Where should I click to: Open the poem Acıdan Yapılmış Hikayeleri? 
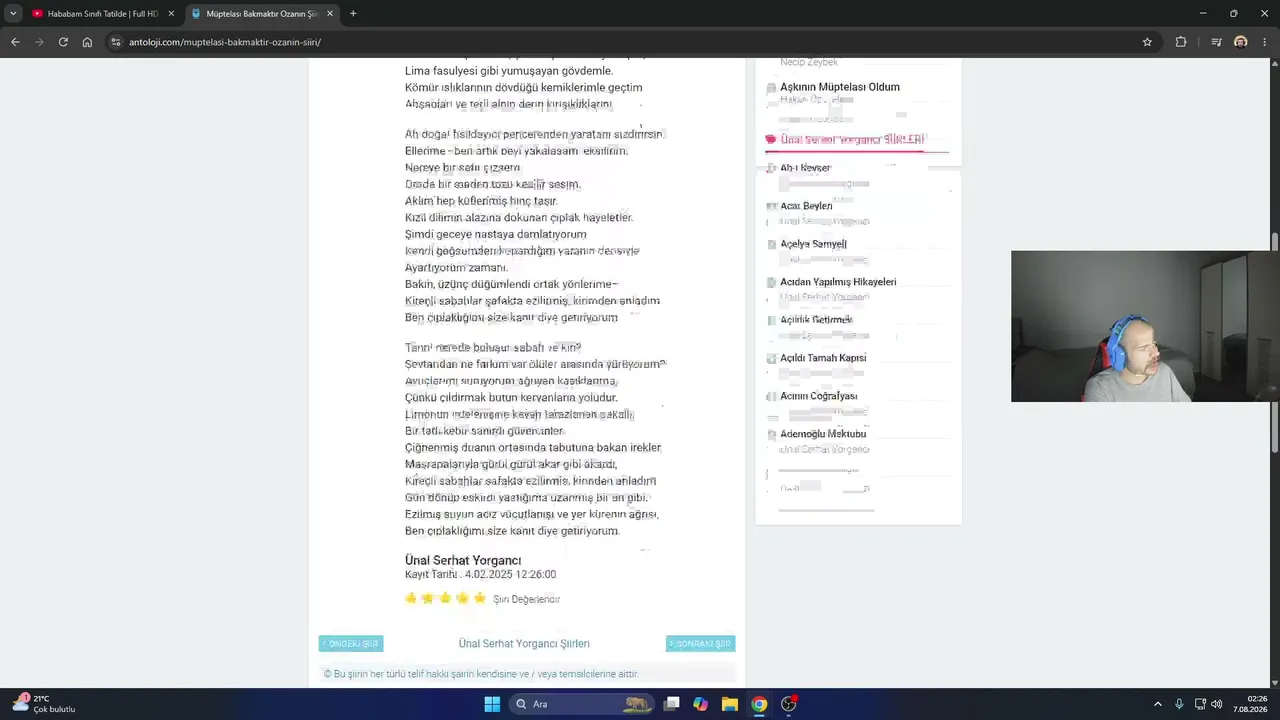pyautogui.click(x=838, y=282)
